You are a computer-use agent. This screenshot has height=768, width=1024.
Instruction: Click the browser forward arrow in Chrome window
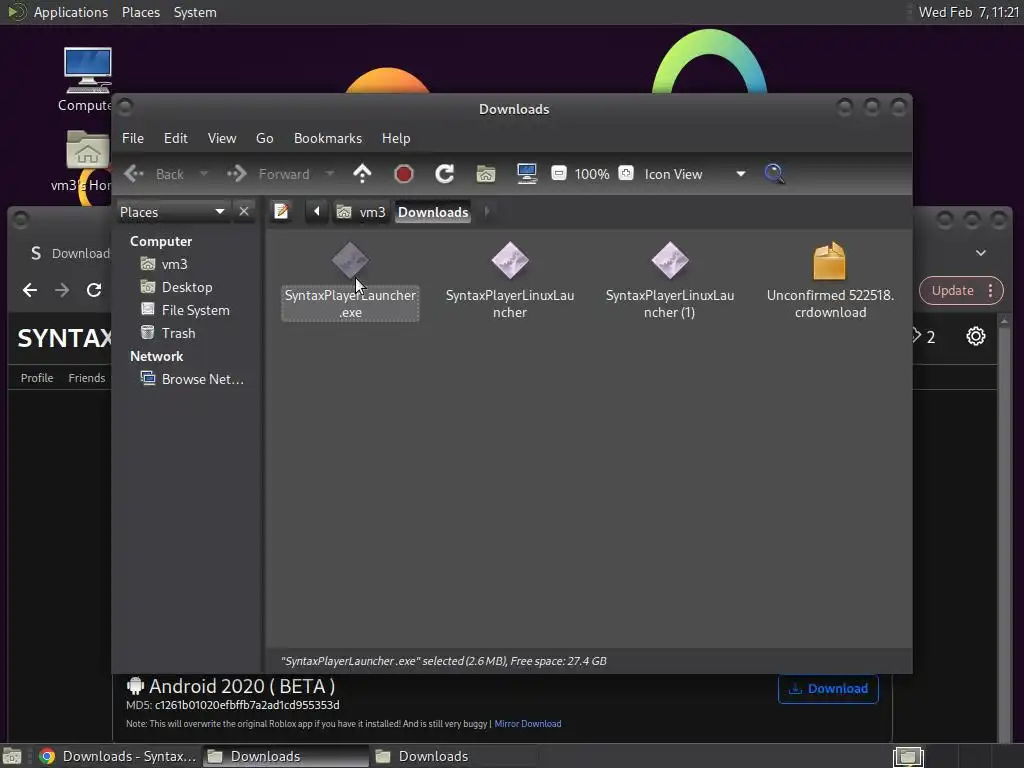pyautogui.click(x=62, y=290)
